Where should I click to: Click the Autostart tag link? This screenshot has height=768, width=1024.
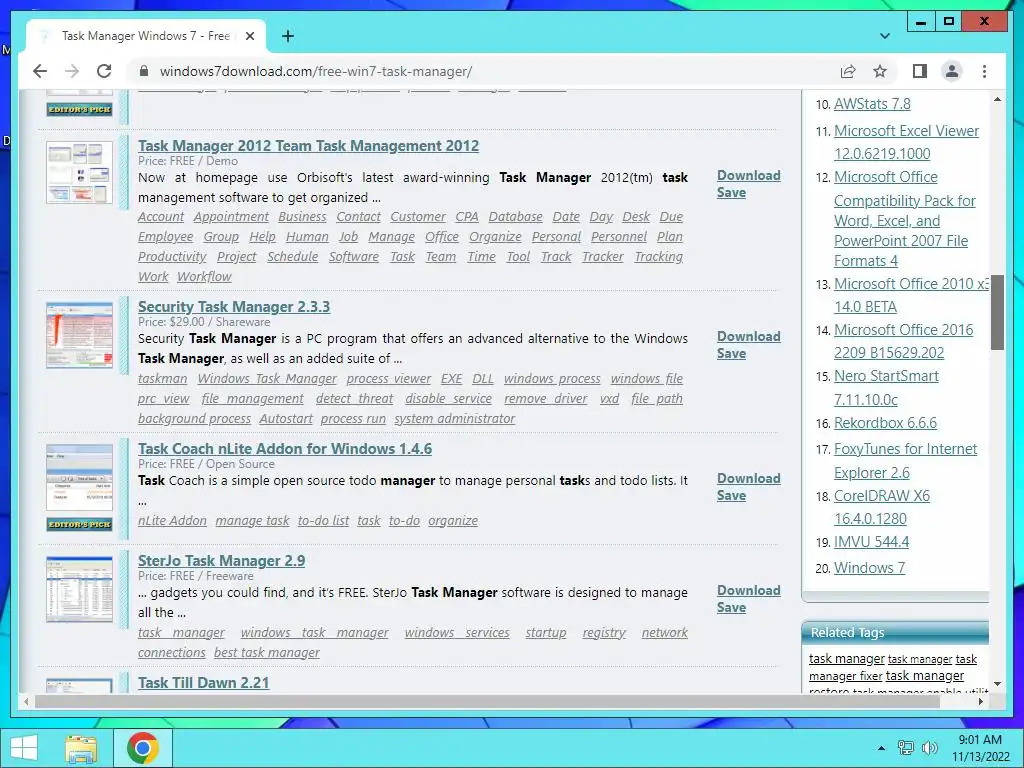pyautogui.click(x=286, y=419)
